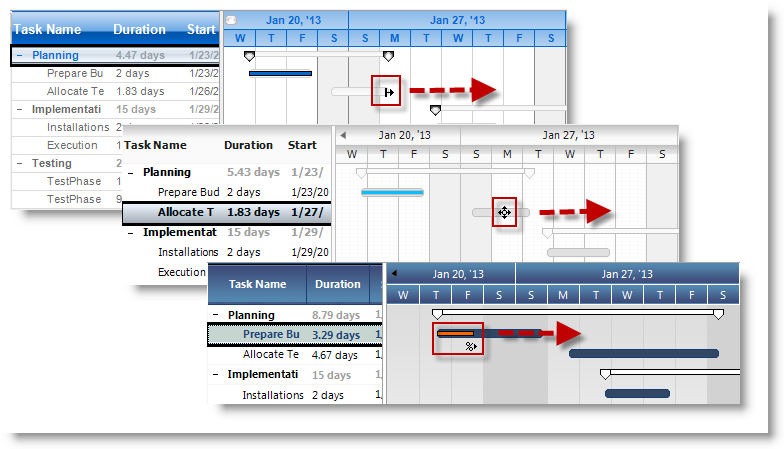Click the M day header in the top blue Gantt
The height and width of the screenshot is (449, 784).
click(x=394, y=38)
